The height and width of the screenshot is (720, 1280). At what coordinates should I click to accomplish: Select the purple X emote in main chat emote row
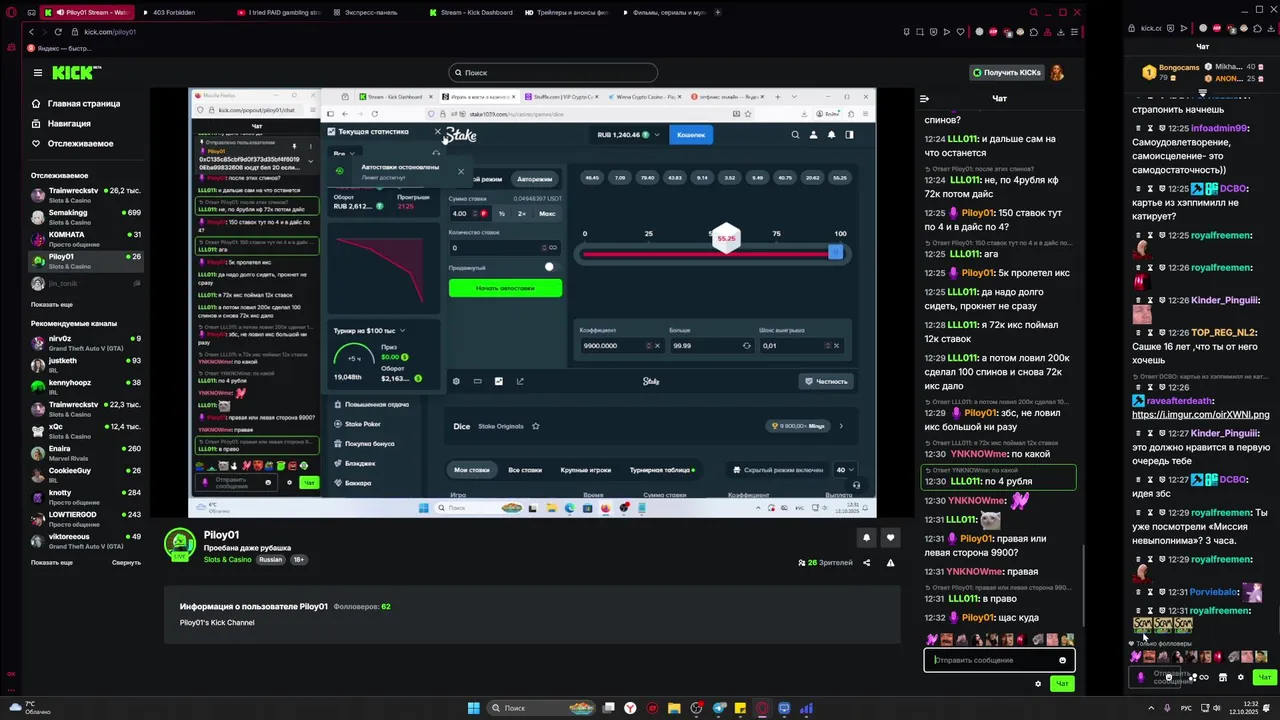(932, 640)
